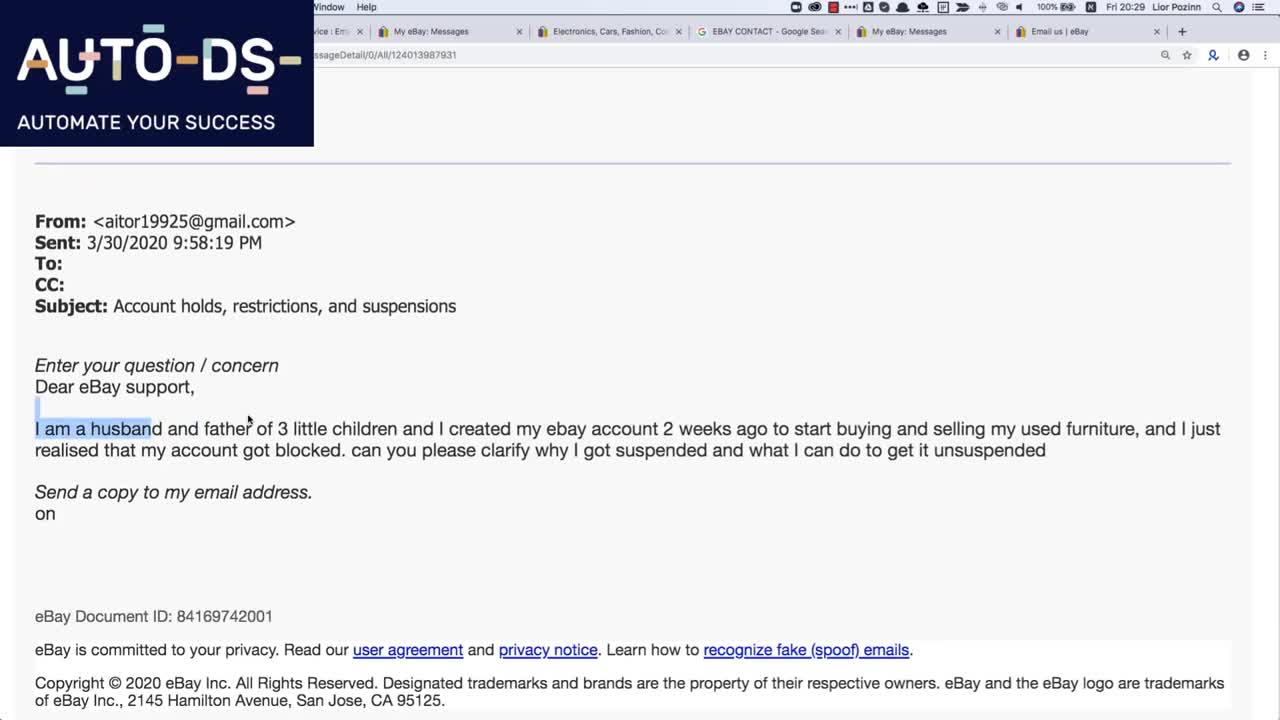Open the volume speaker icon in menu bar

point(1019,7)
